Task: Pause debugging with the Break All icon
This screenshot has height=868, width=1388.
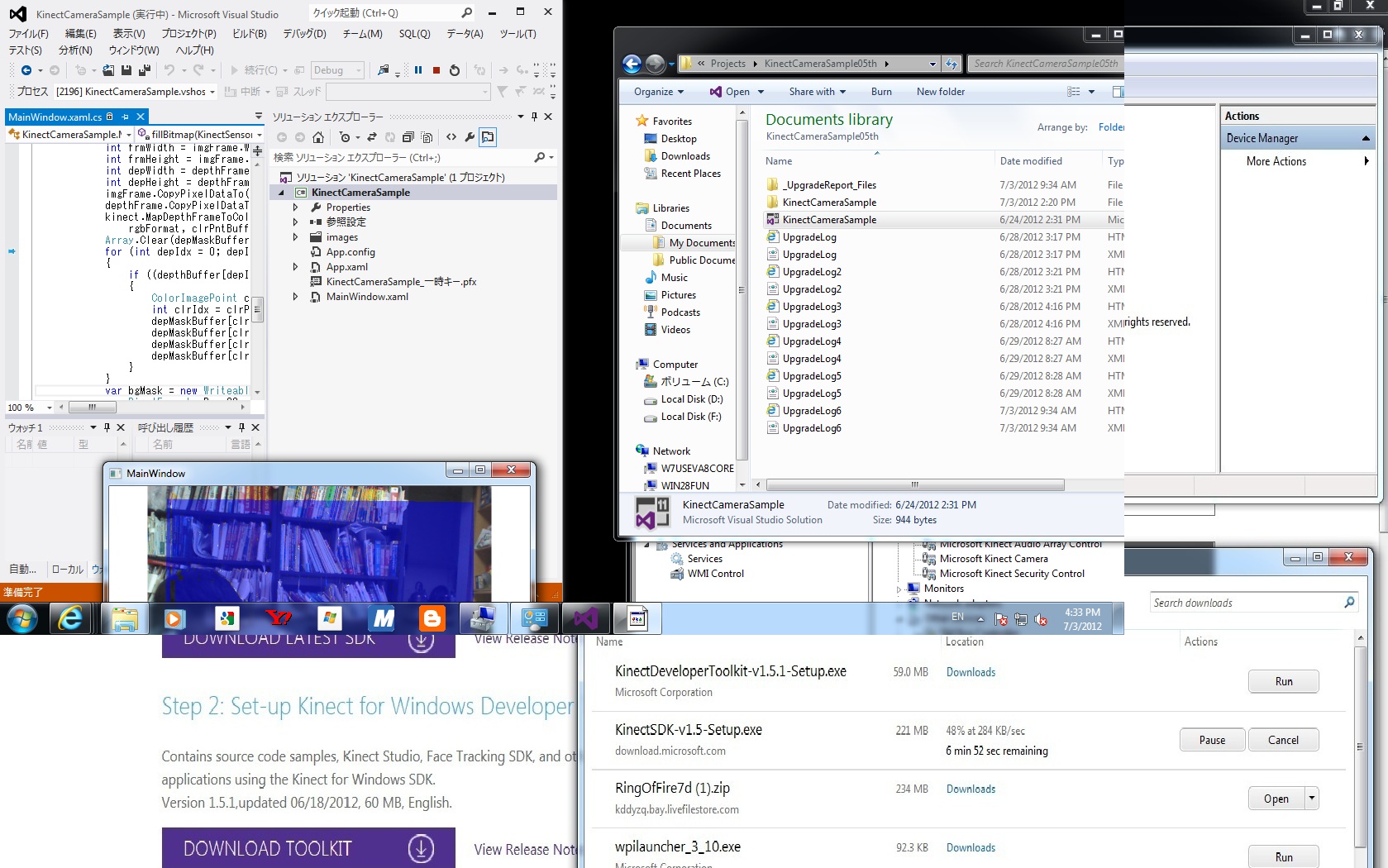Action: (418, 70)
